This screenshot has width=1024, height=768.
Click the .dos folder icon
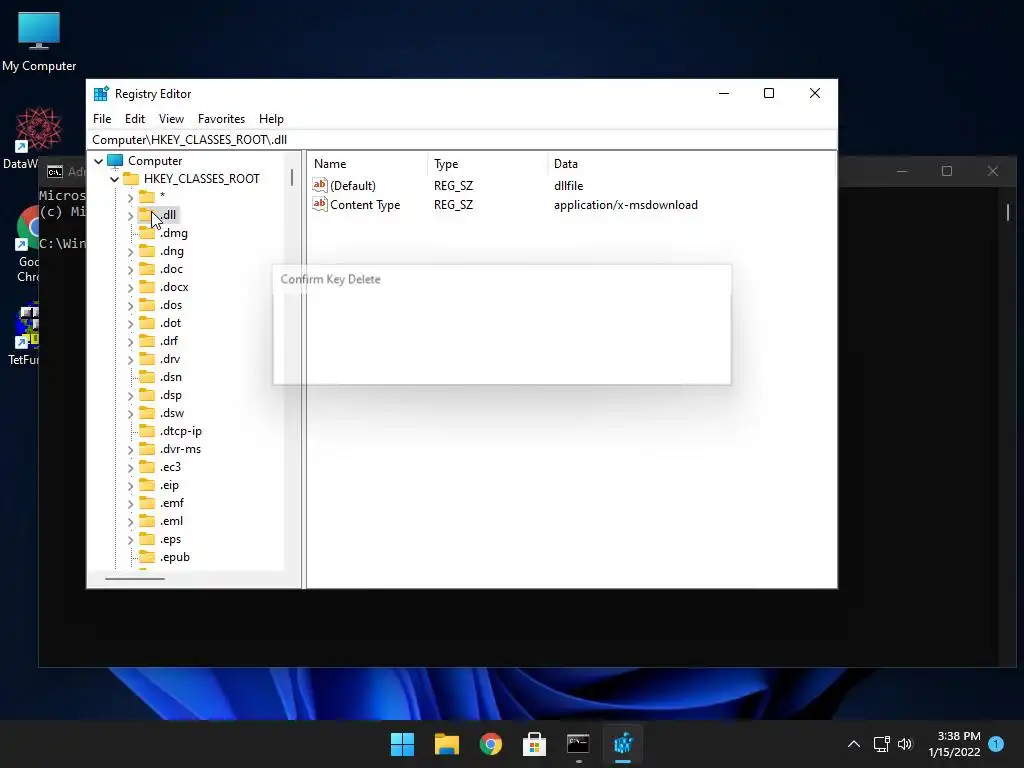coord(147,305)
